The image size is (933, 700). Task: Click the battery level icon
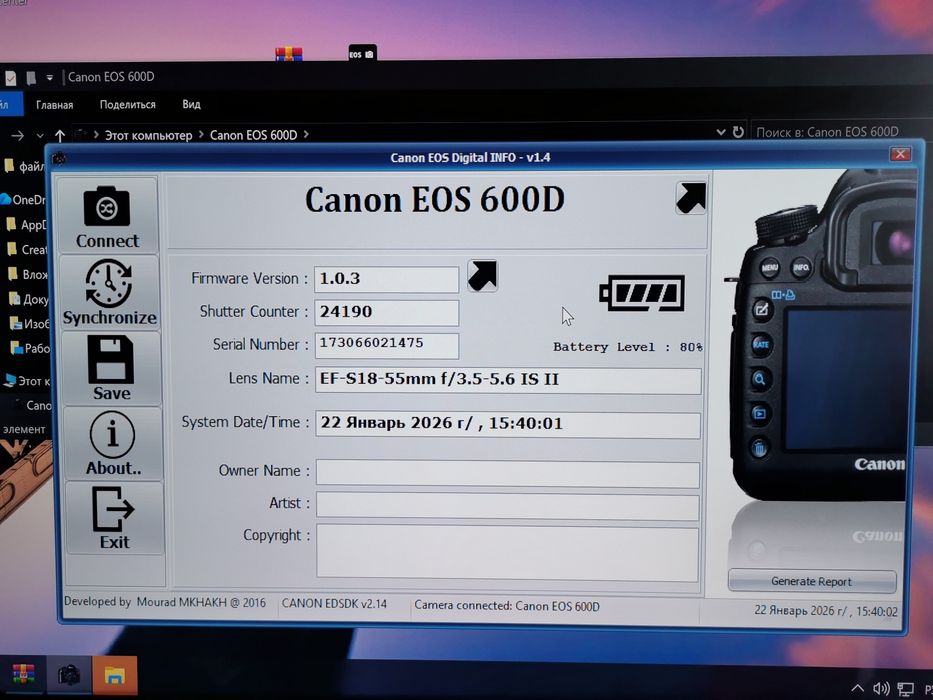point(642,293)
